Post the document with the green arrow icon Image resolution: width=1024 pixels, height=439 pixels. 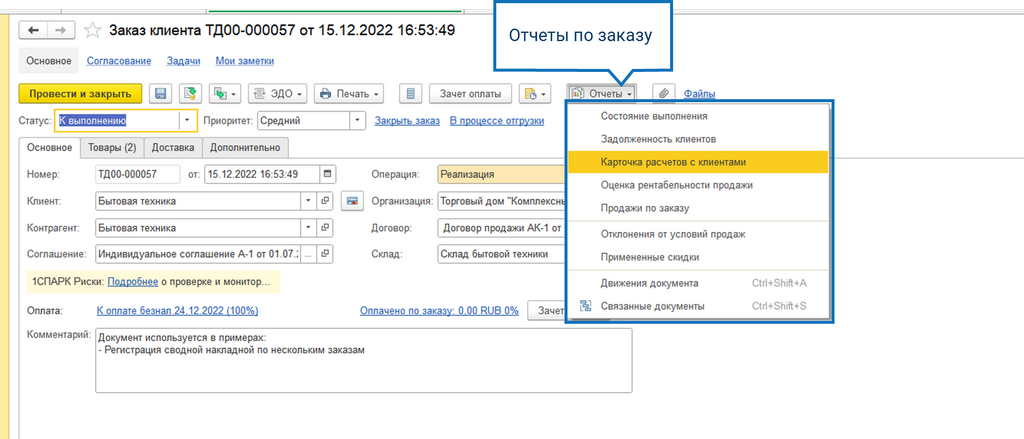[x=190, y=94]
